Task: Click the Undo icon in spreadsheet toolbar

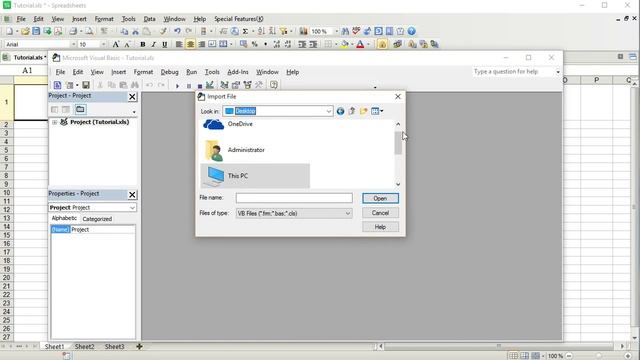Action: pos(177,31)
